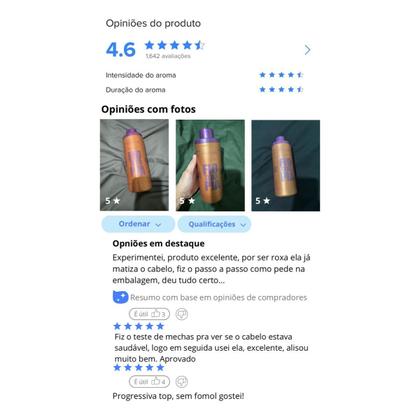Click the AI summary sparkle icon
Image resolution: width=420 pixels, height=420 pixels.
click(120, 297)
